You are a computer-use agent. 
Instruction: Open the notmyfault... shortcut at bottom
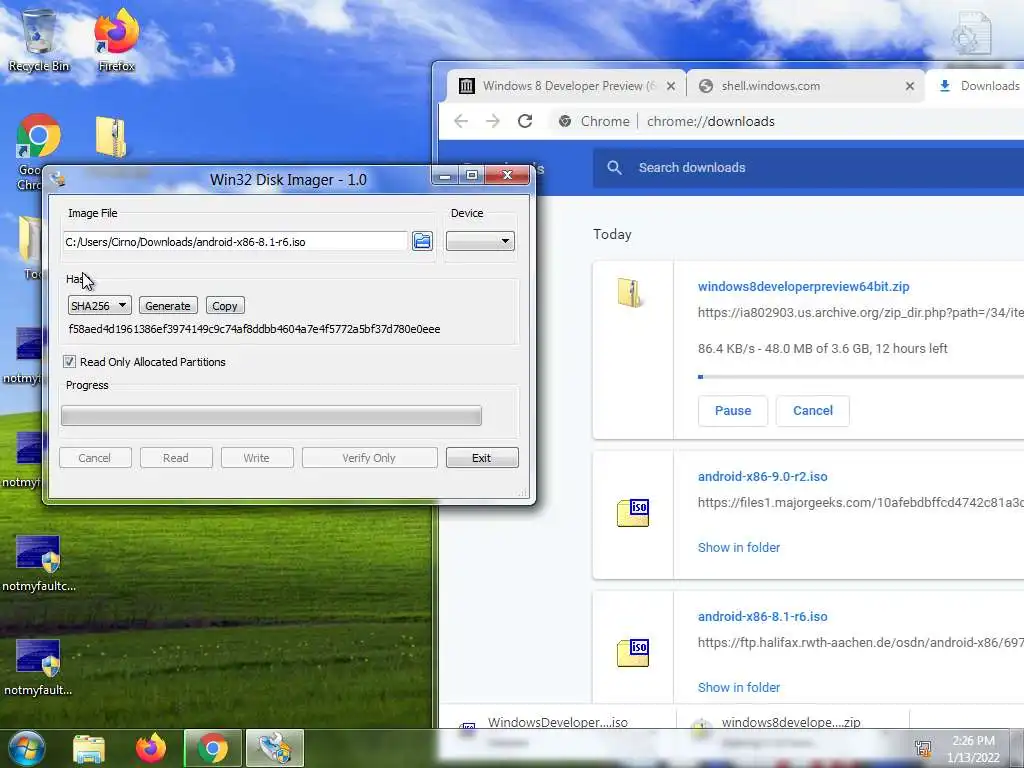pos(39,667)
